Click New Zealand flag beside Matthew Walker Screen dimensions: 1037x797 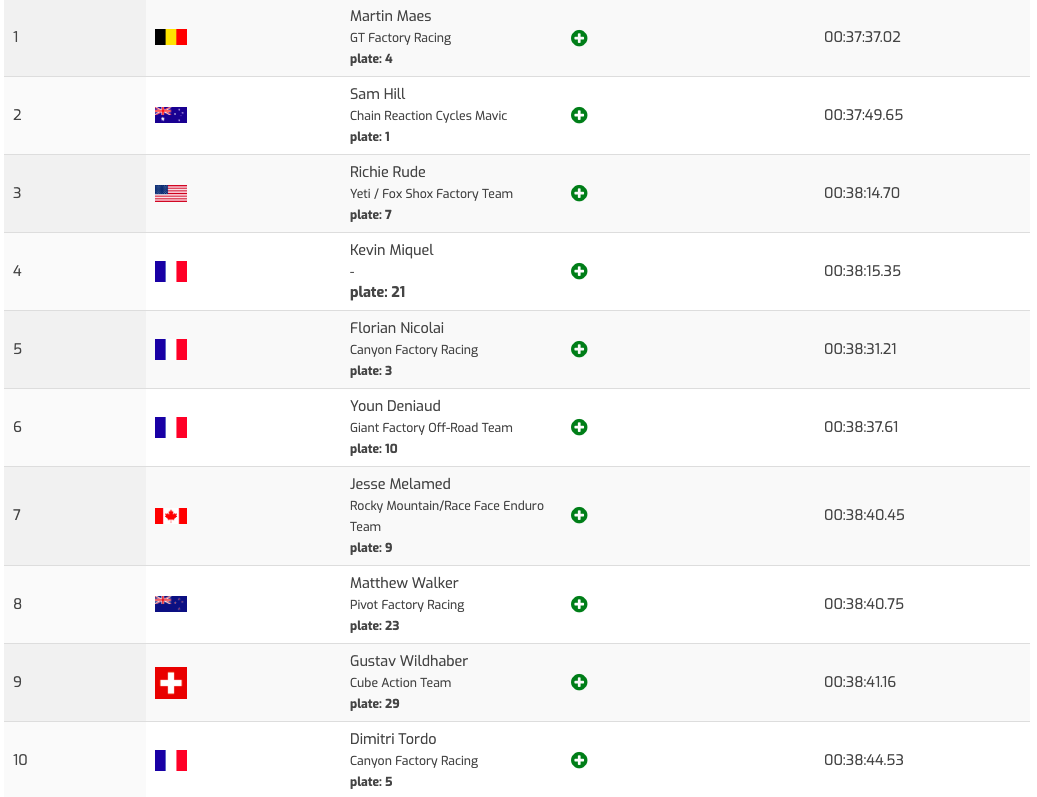click(x=171, y=604)
